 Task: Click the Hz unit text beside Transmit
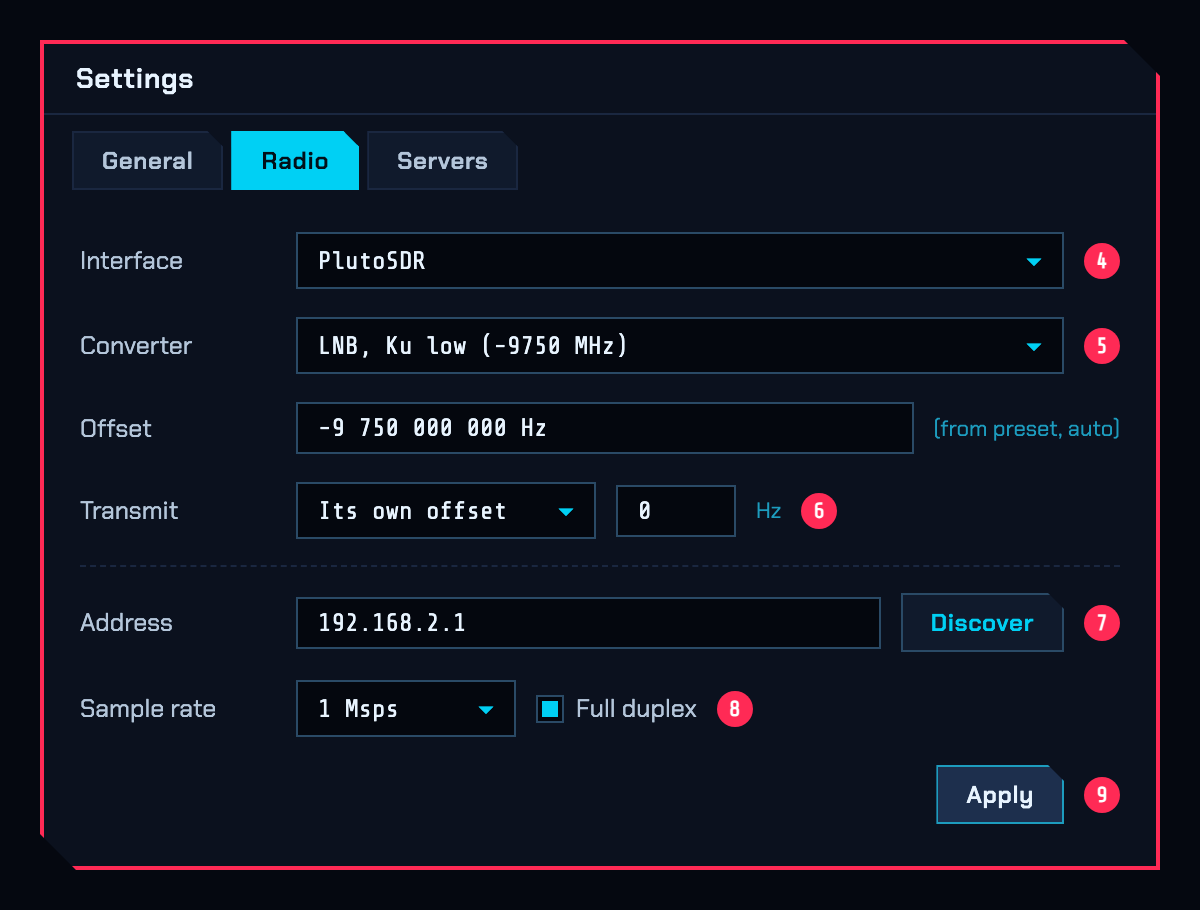(768, 511)
